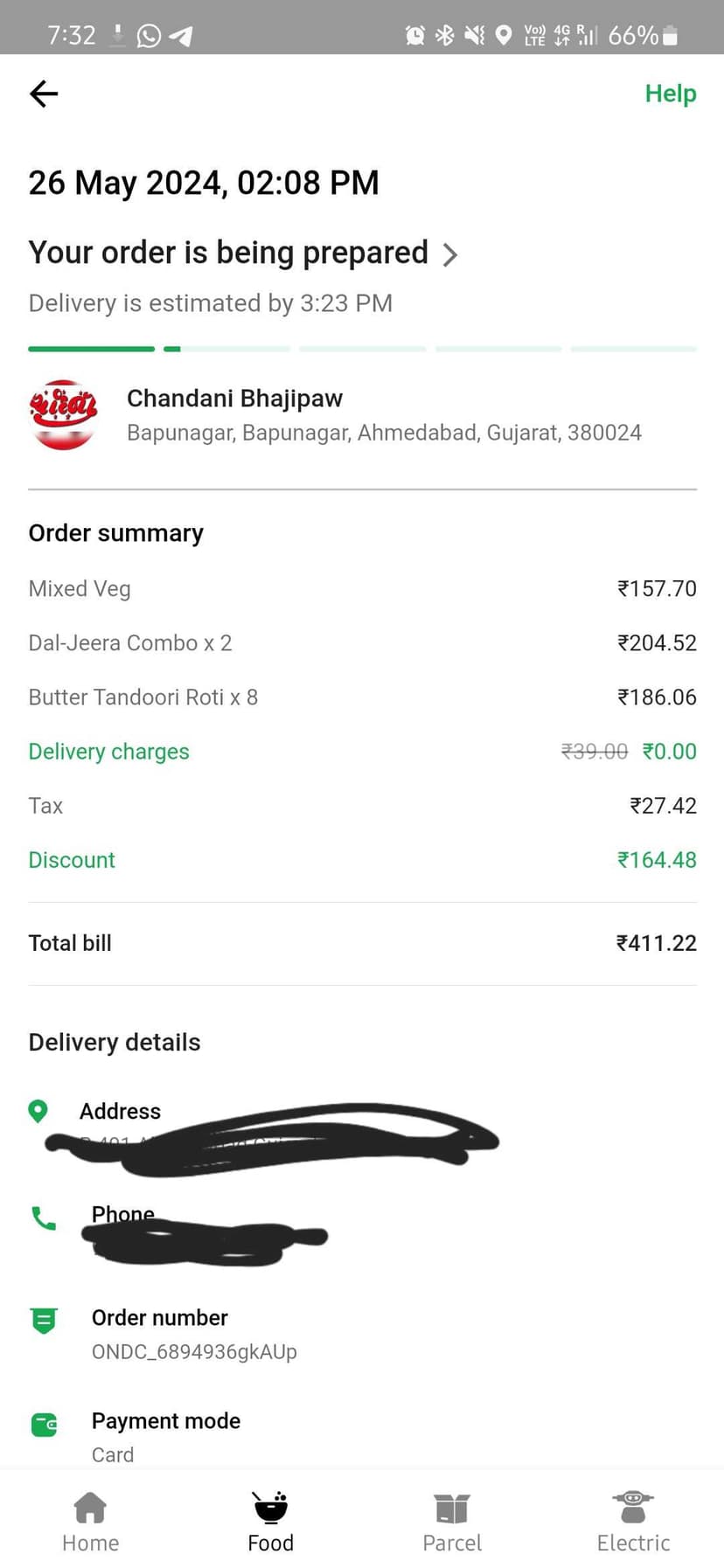This screenshot has width=724, height=1568.
Task: Tap the WhatsApp notification icon in status bar
Action: click(x=150, y=36)
